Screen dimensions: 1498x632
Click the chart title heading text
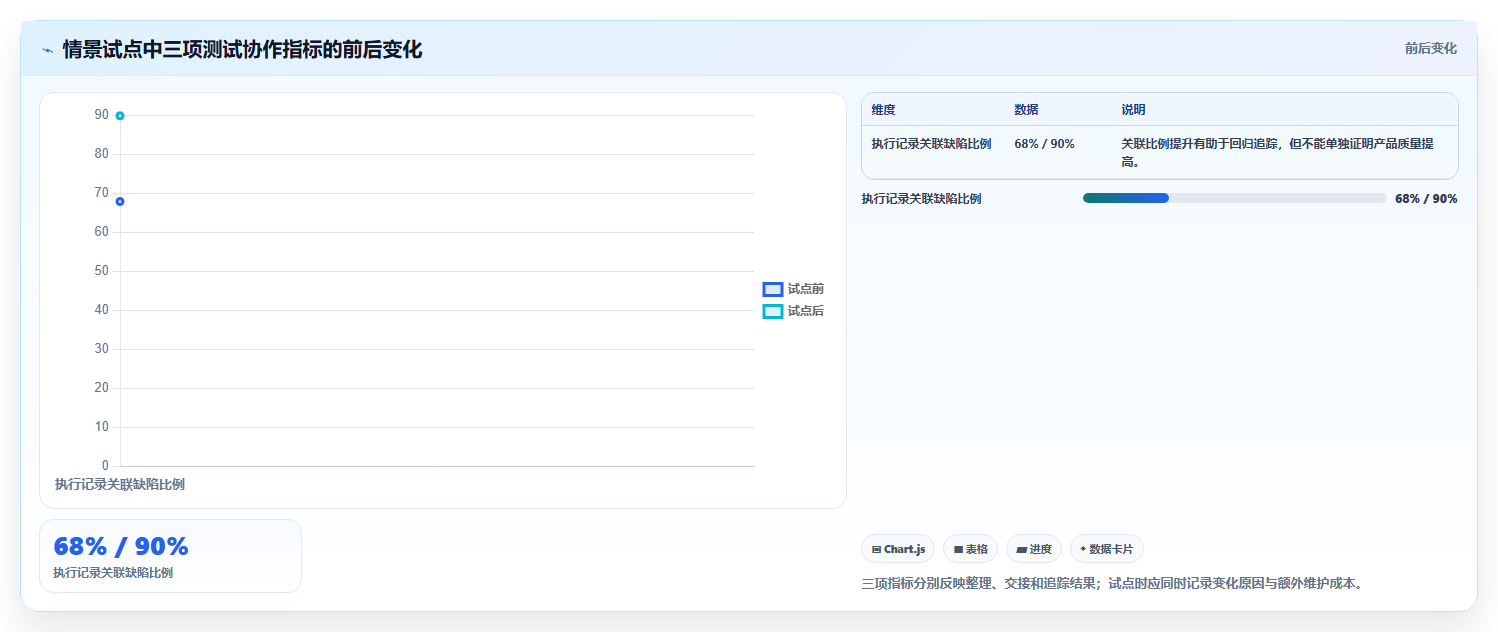[x=242, y=49]
